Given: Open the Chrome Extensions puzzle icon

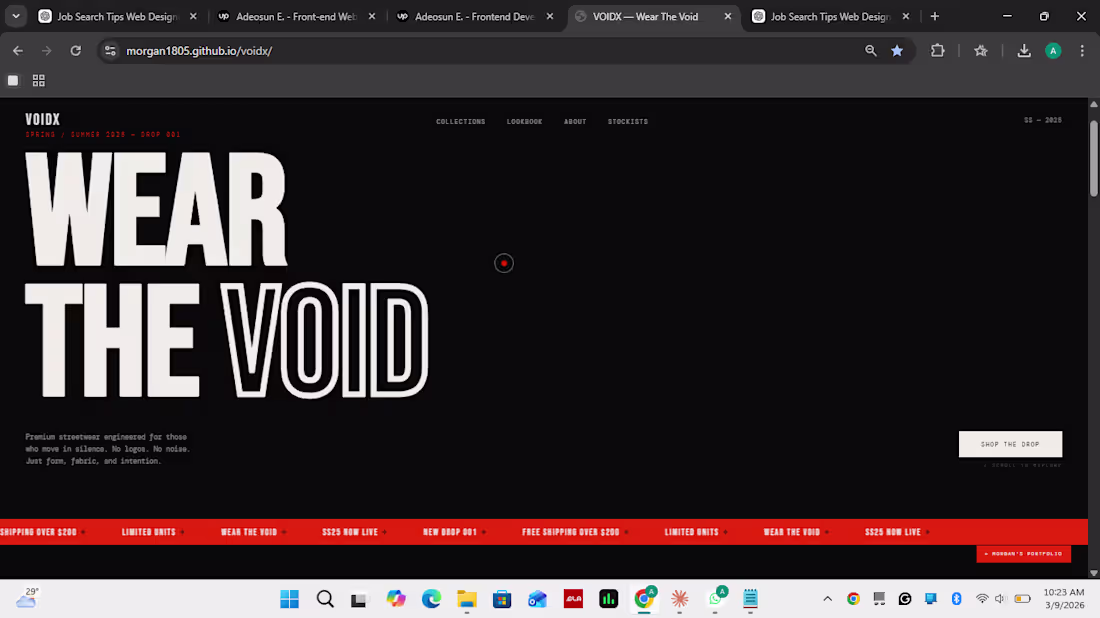Looking at the screenshot, I should [x=937, y=50].
